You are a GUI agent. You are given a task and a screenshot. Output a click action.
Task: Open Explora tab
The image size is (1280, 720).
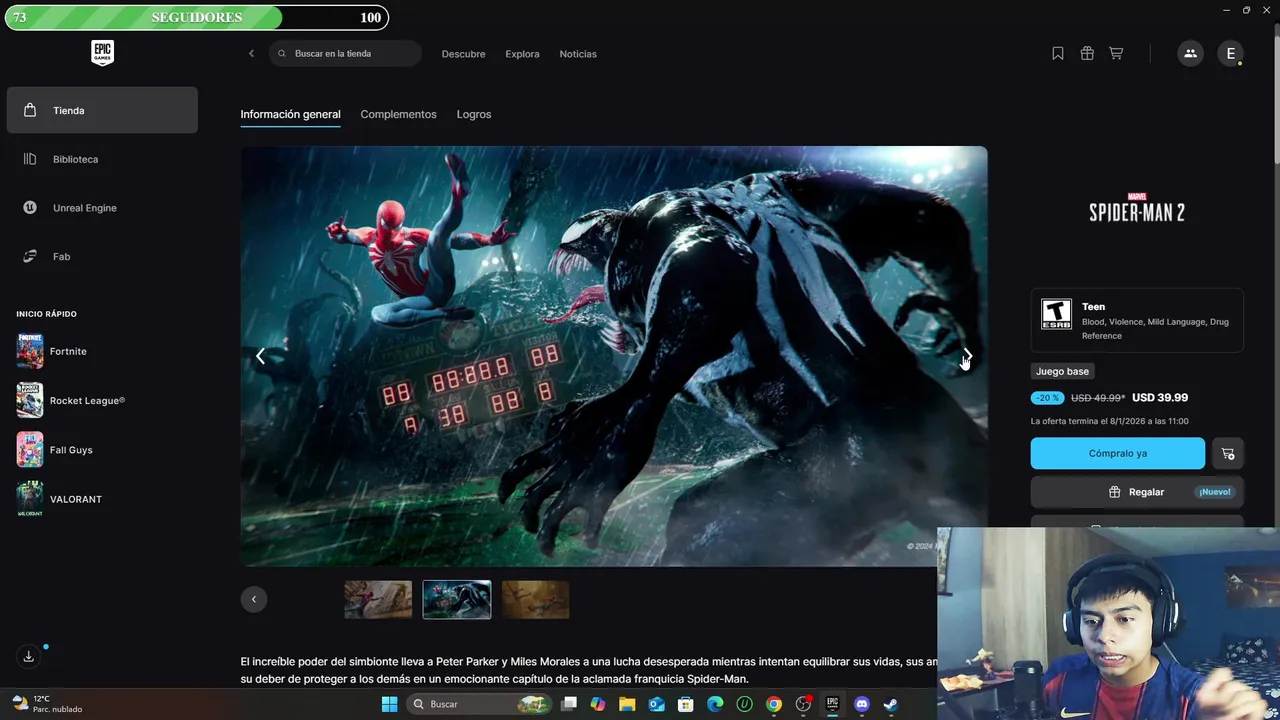pos(522,54)
